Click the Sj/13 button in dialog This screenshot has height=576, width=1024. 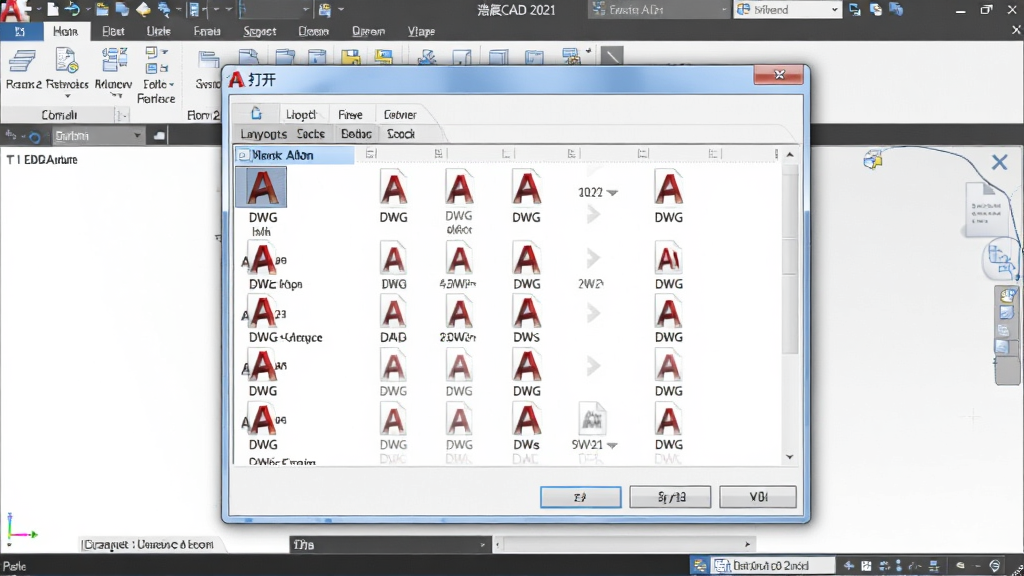pyautogui.click(x=670, y=497)
